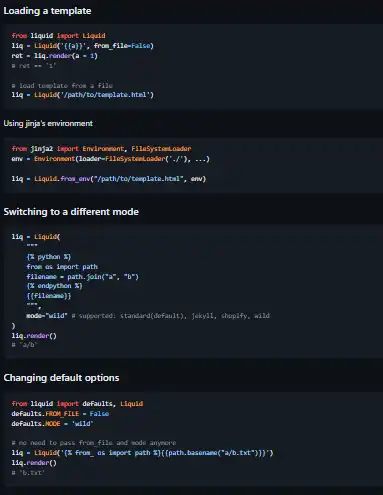Viewport: 383px width, 495px height.
Task: Click the 'mode="wild"' argument
Action: (47, 316)
